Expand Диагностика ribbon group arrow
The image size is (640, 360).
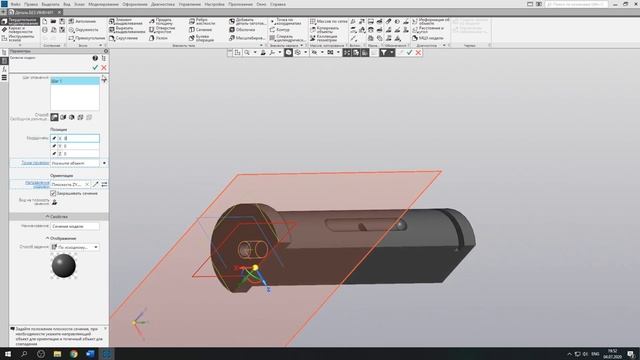444,46
